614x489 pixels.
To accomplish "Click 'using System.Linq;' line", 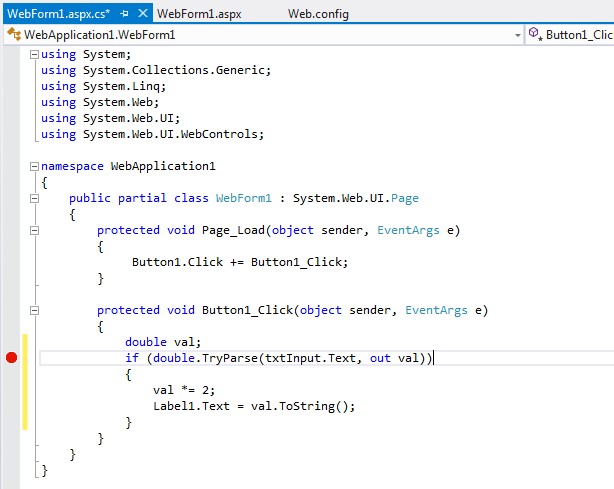I will pyautogui.click(x=103, y=86).
